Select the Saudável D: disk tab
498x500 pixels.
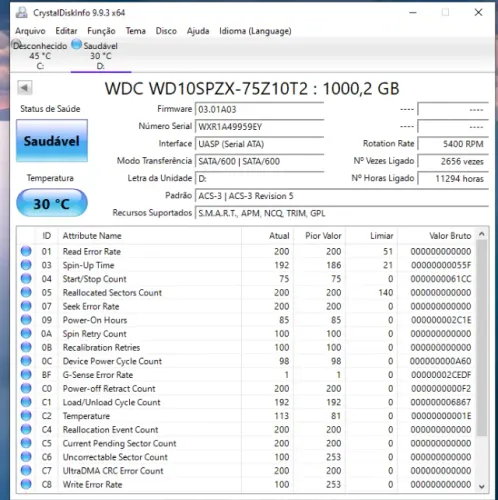click(101, 55)
